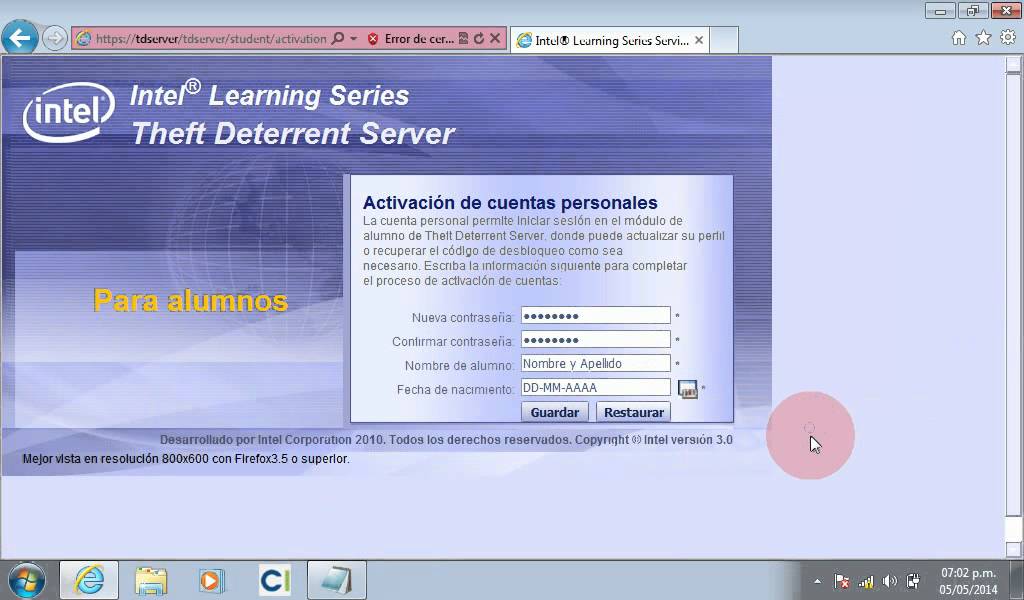Viewport: 1024px width, 600px height.
Task: Click the Confirmar contraseña password field
Action: tap(596, 340)
